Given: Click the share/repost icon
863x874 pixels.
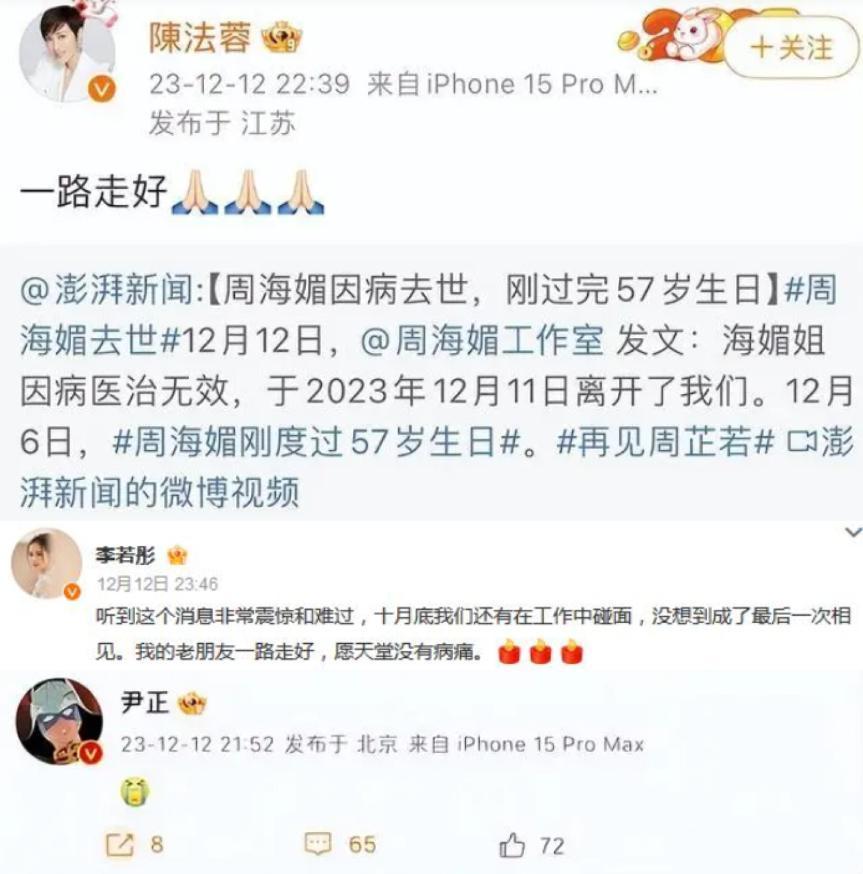Looking at the screenshot, I should [119, 845].
